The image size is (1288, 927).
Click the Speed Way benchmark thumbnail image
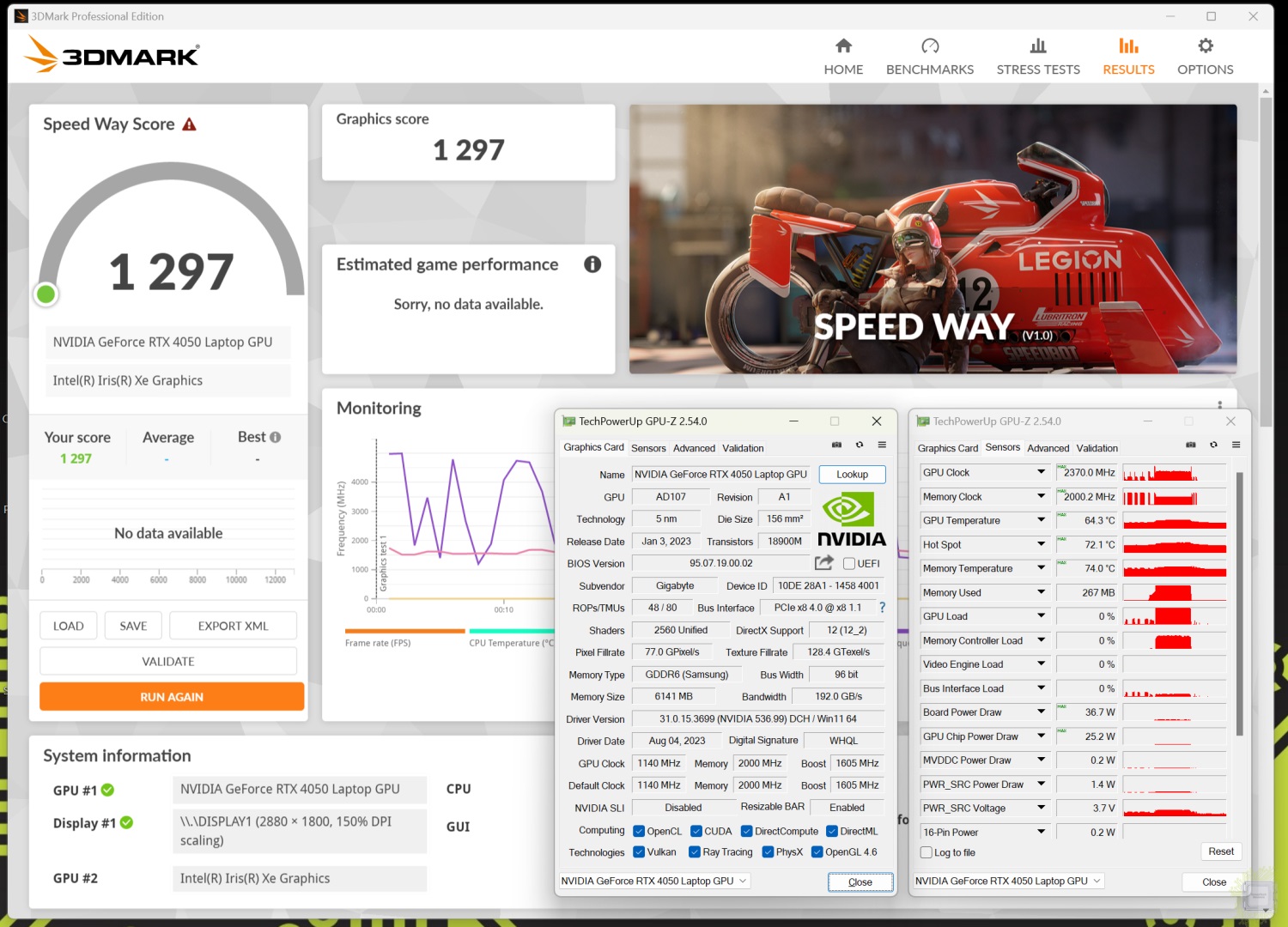[933, 239]
